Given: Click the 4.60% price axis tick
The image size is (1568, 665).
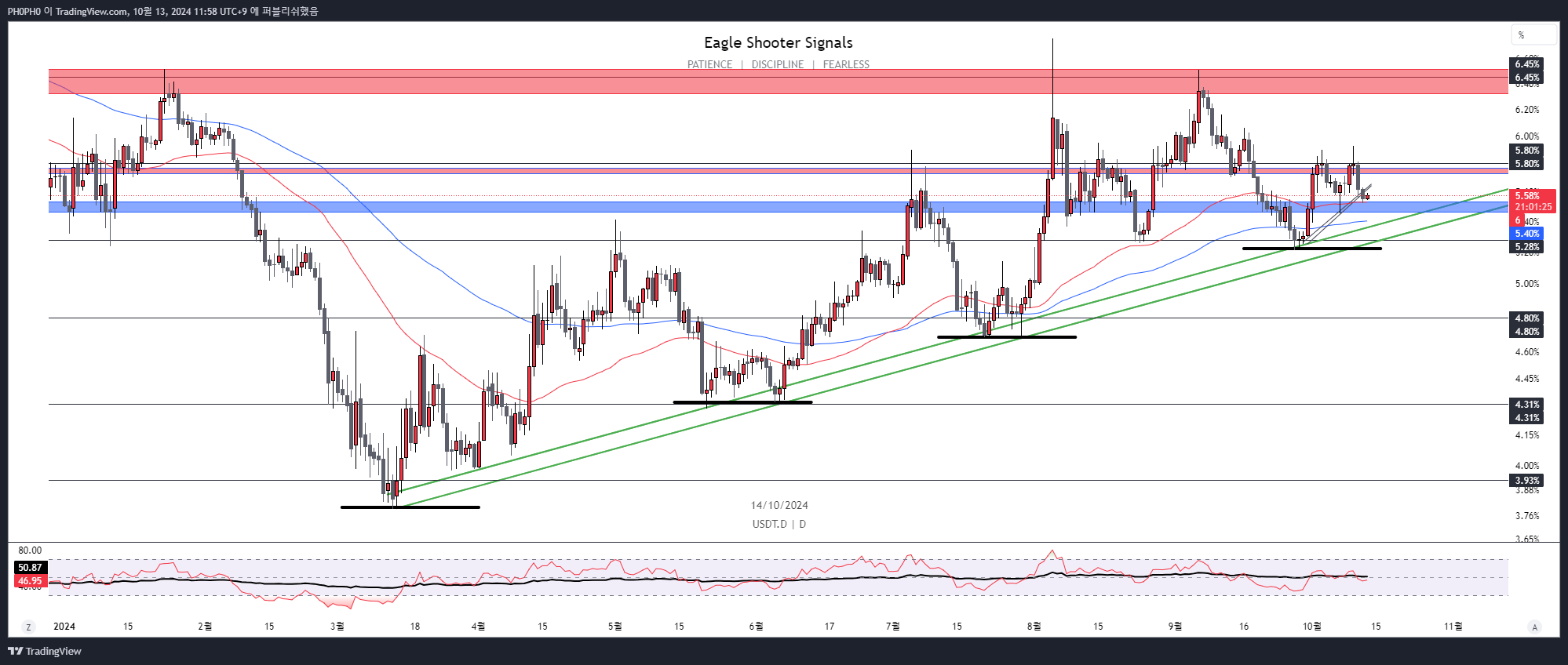Looking at the screenshot, I should (1527, 352).
